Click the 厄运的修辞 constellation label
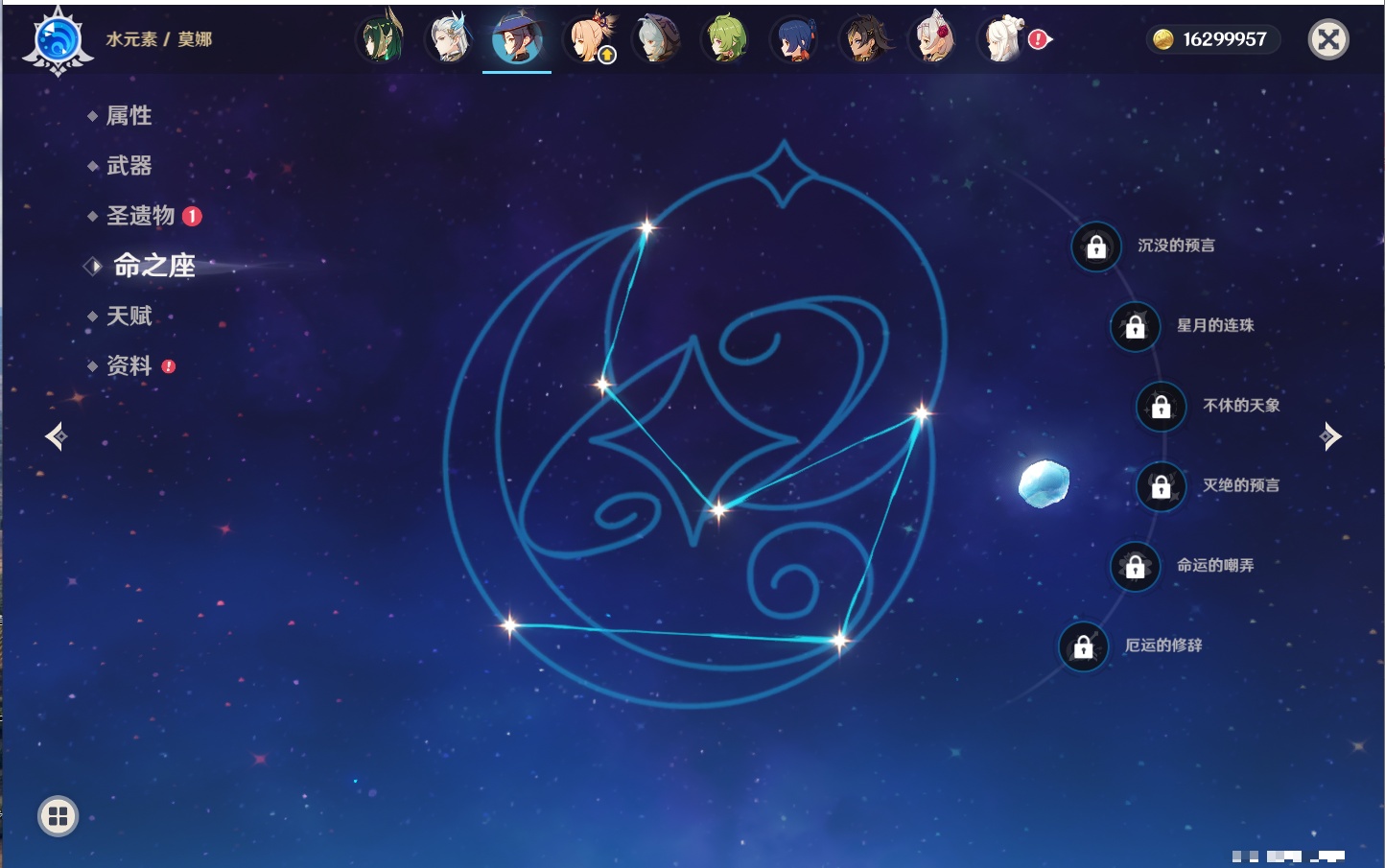The image size is (1385, 868). pyautogui.click(x=1163, y=645)
